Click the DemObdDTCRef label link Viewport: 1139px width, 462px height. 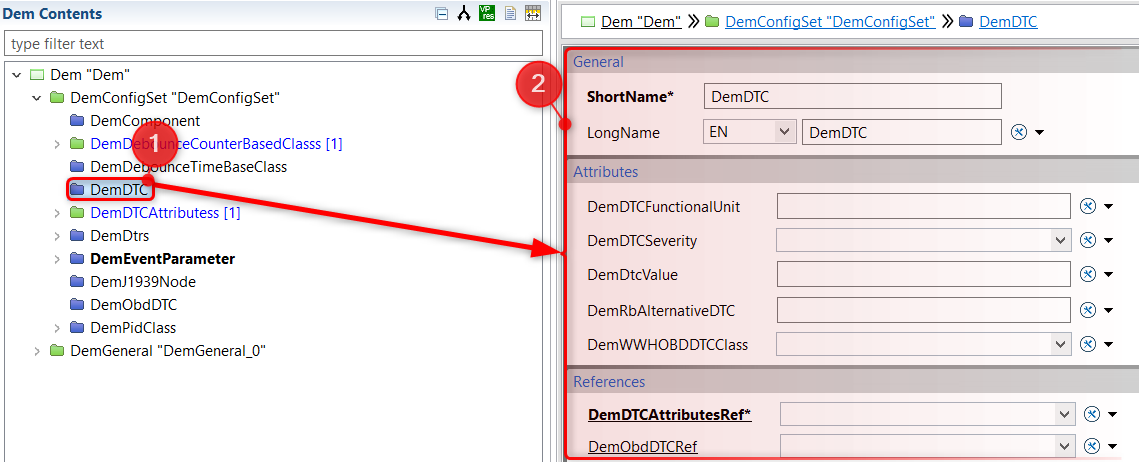pyautogui.click(x=642, y=447)
